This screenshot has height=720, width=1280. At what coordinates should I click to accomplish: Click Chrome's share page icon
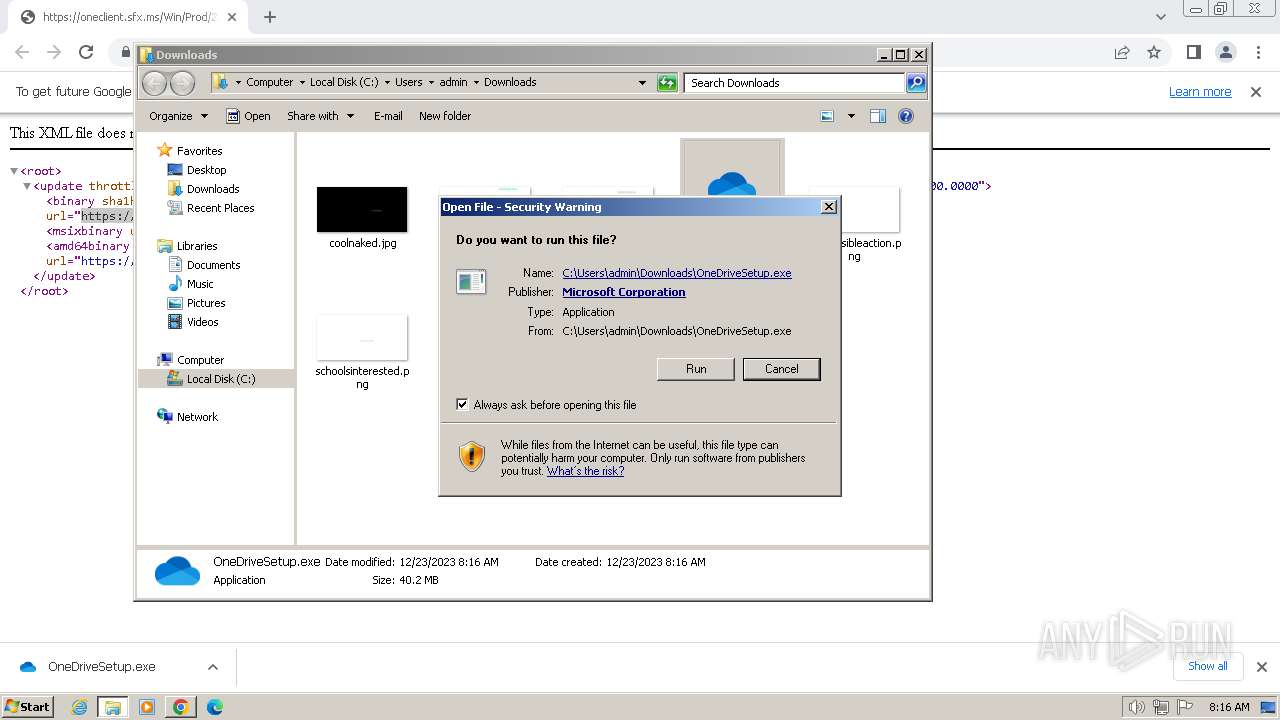pos(1122,52)
